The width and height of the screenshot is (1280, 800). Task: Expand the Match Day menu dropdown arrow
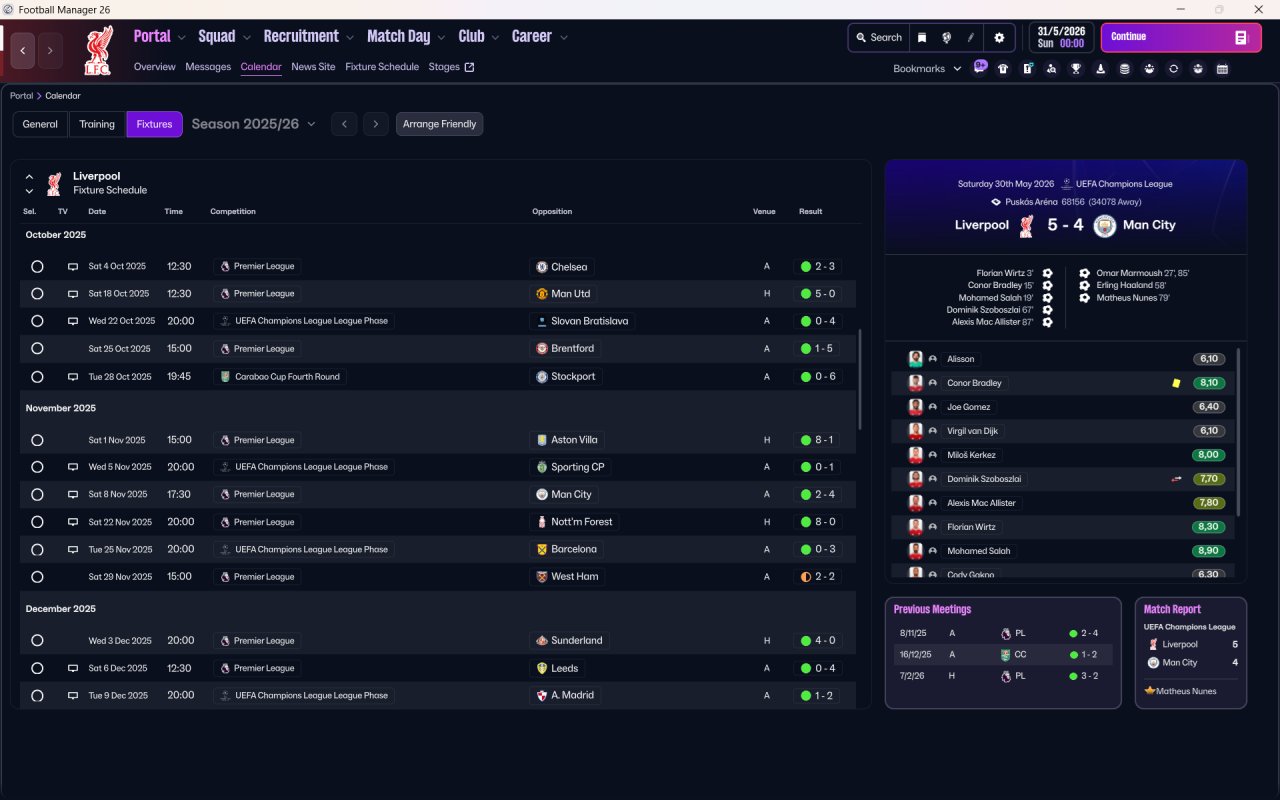click(x=441, y=37)
